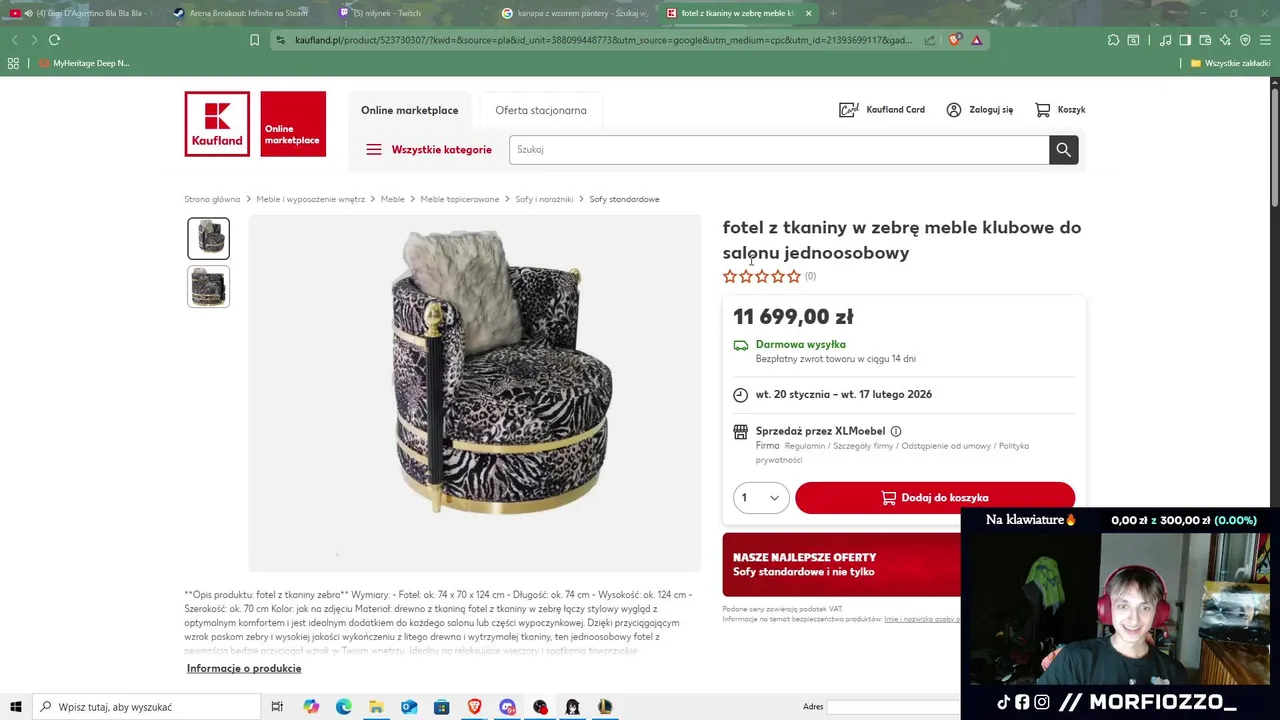
Task: Click the Kaufland logo
Action: tap(217, 124)
